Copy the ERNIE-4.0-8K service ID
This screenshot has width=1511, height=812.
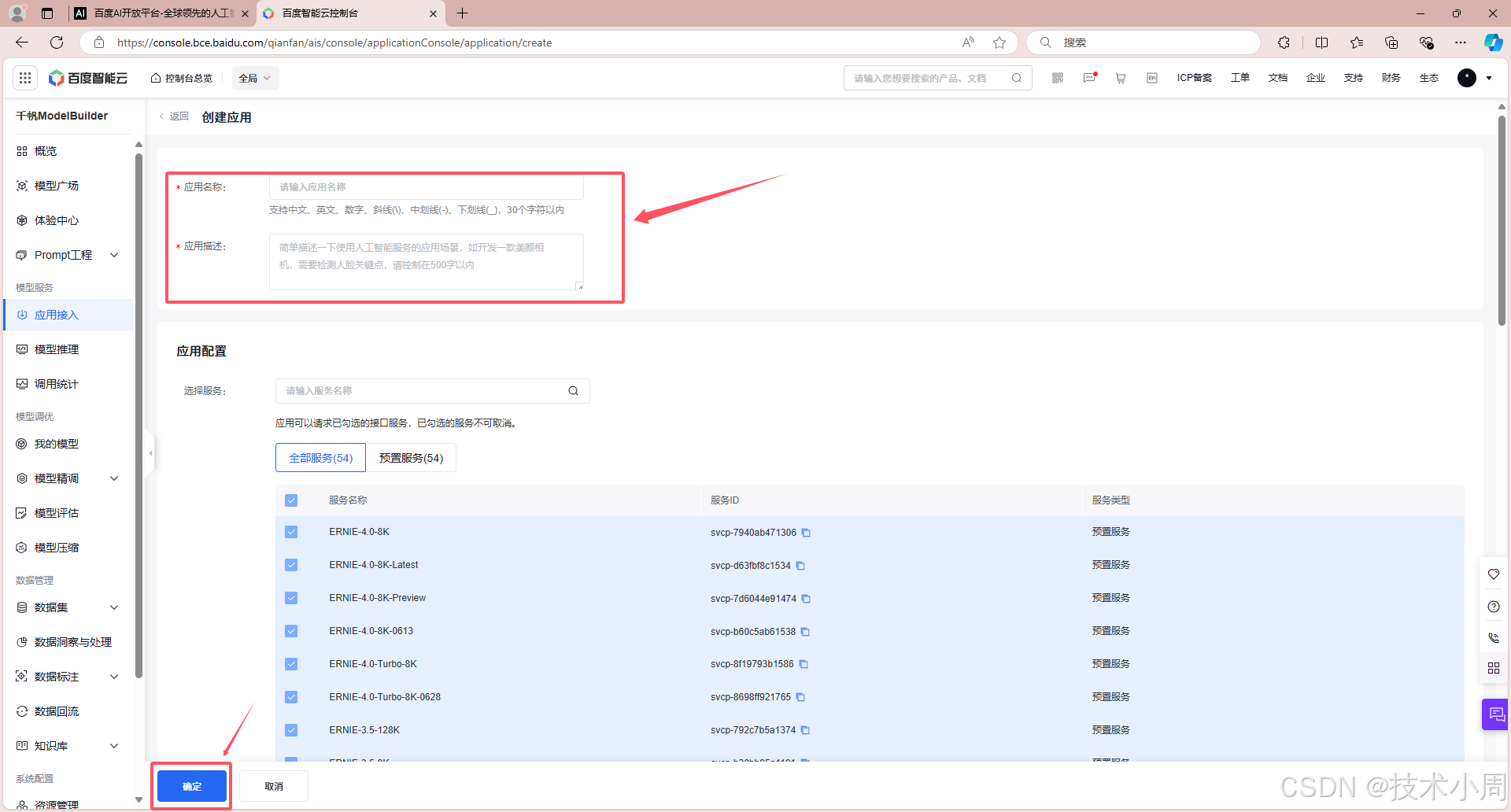tap(806, 533)
